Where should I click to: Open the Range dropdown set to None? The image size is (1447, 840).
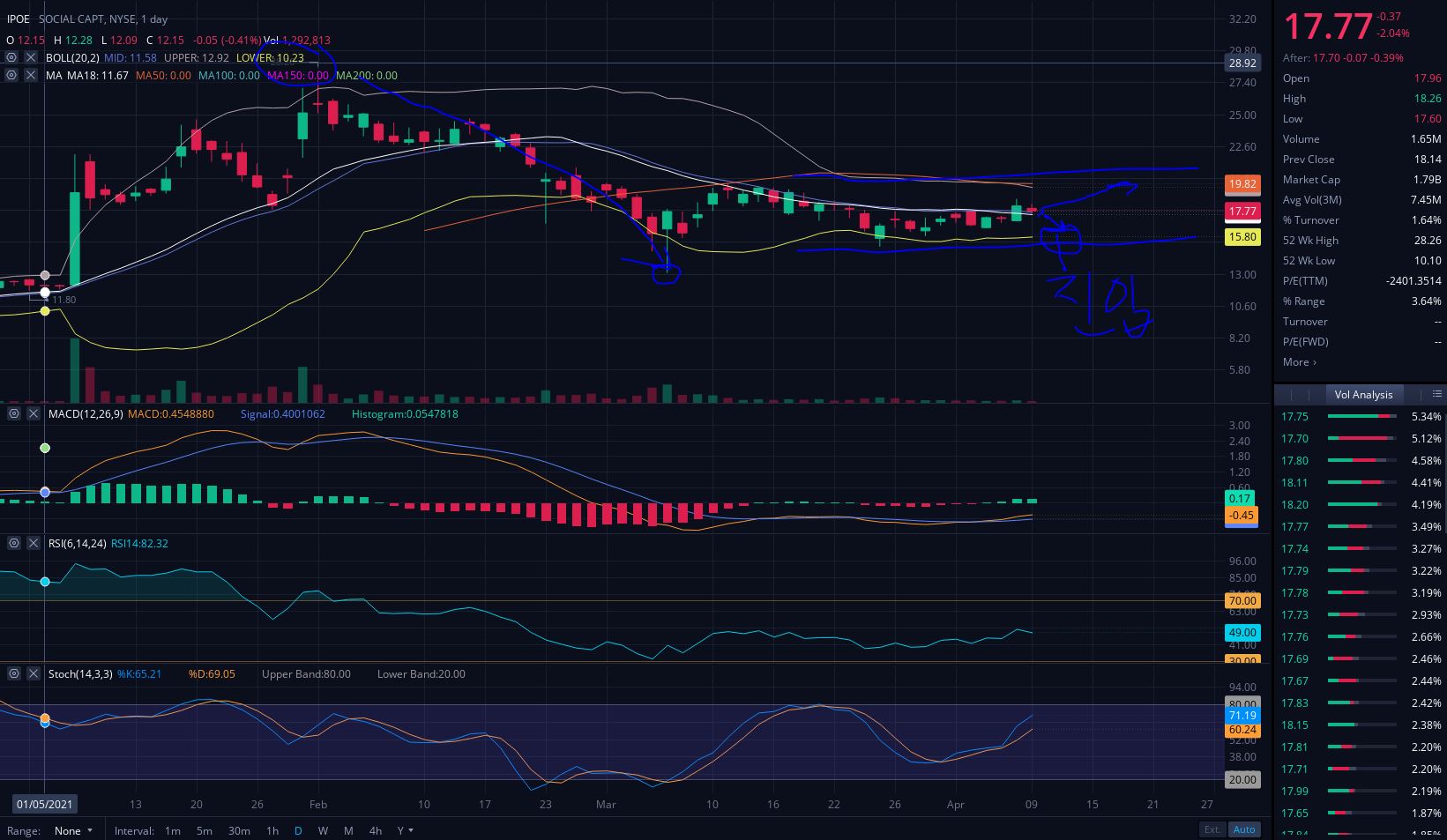(73, 830)
